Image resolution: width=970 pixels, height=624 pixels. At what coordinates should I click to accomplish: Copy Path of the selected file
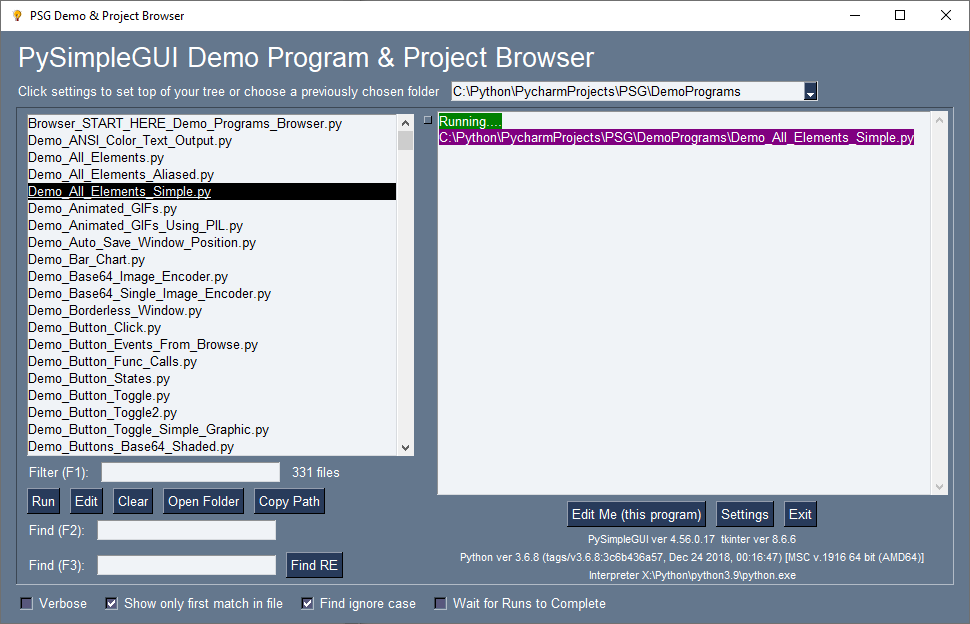[x=289, y=501]
